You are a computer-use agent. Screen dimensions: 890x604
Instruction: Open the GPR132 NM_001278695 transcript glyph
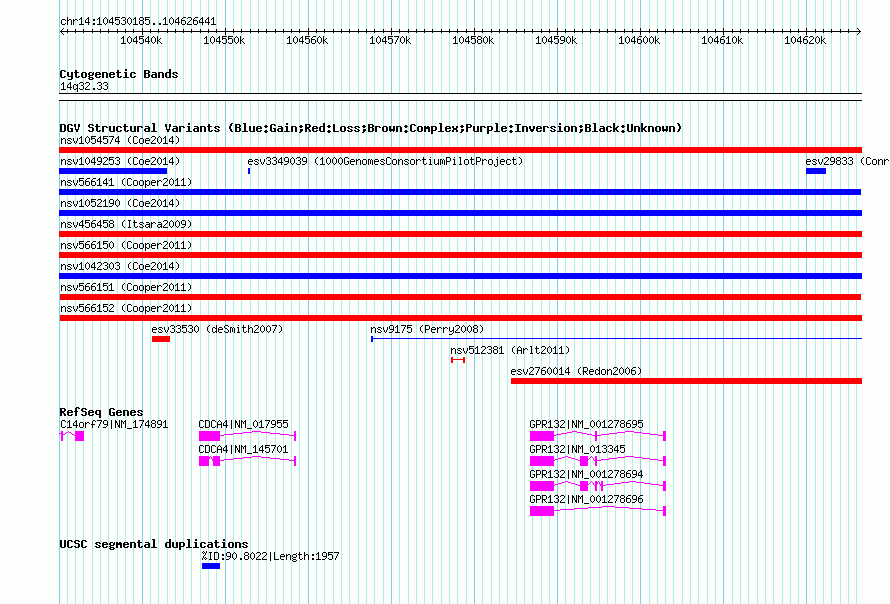598,436
